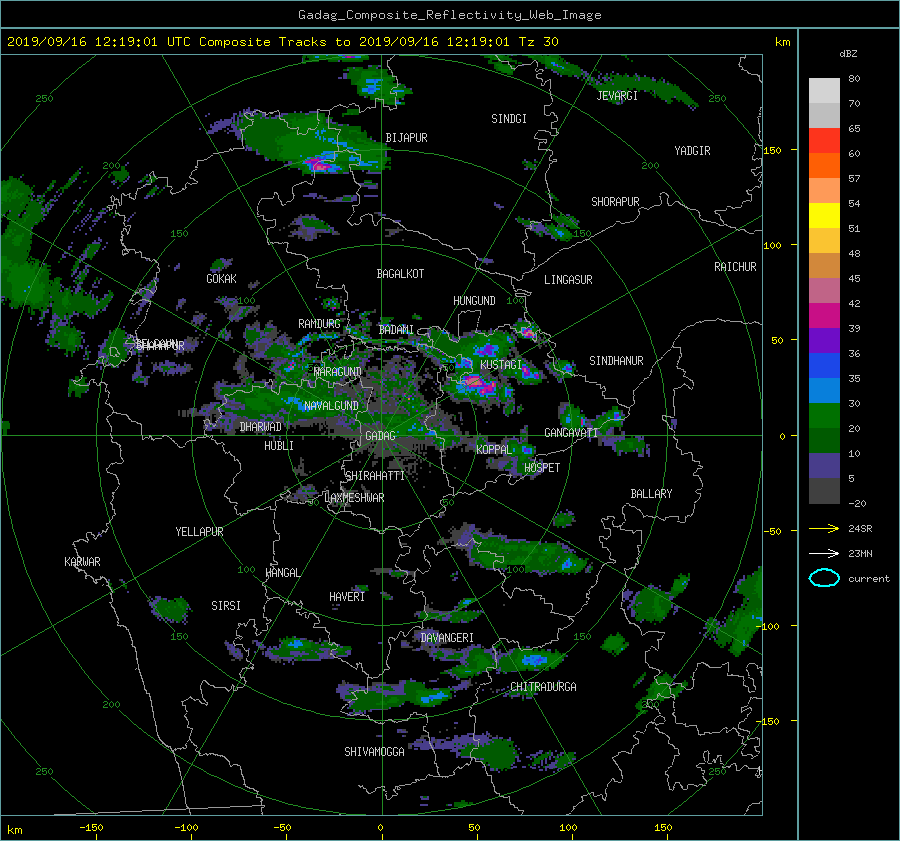The width and height of the screenshot is (900, 841).
Task: Click the HAVERI city label
Action: (x=347, y=598)
